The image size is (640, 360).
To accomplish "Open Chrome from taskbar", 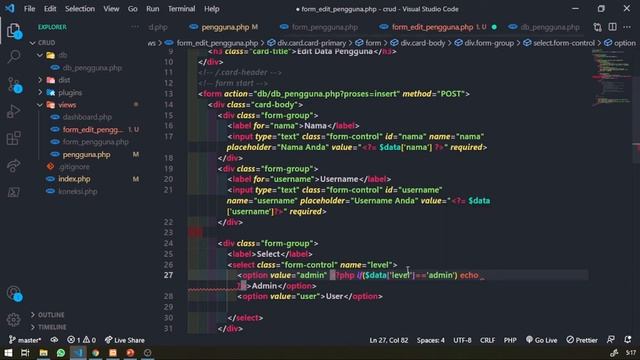I will pos(96,353).
